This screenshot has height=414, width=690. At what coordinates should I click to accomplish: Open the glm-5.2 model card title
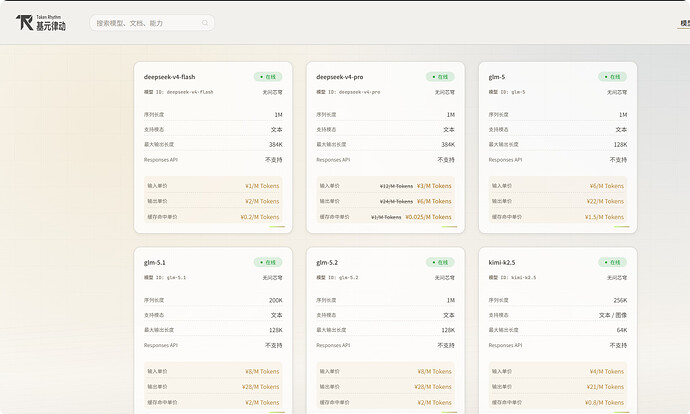click(x=327, y=262)
